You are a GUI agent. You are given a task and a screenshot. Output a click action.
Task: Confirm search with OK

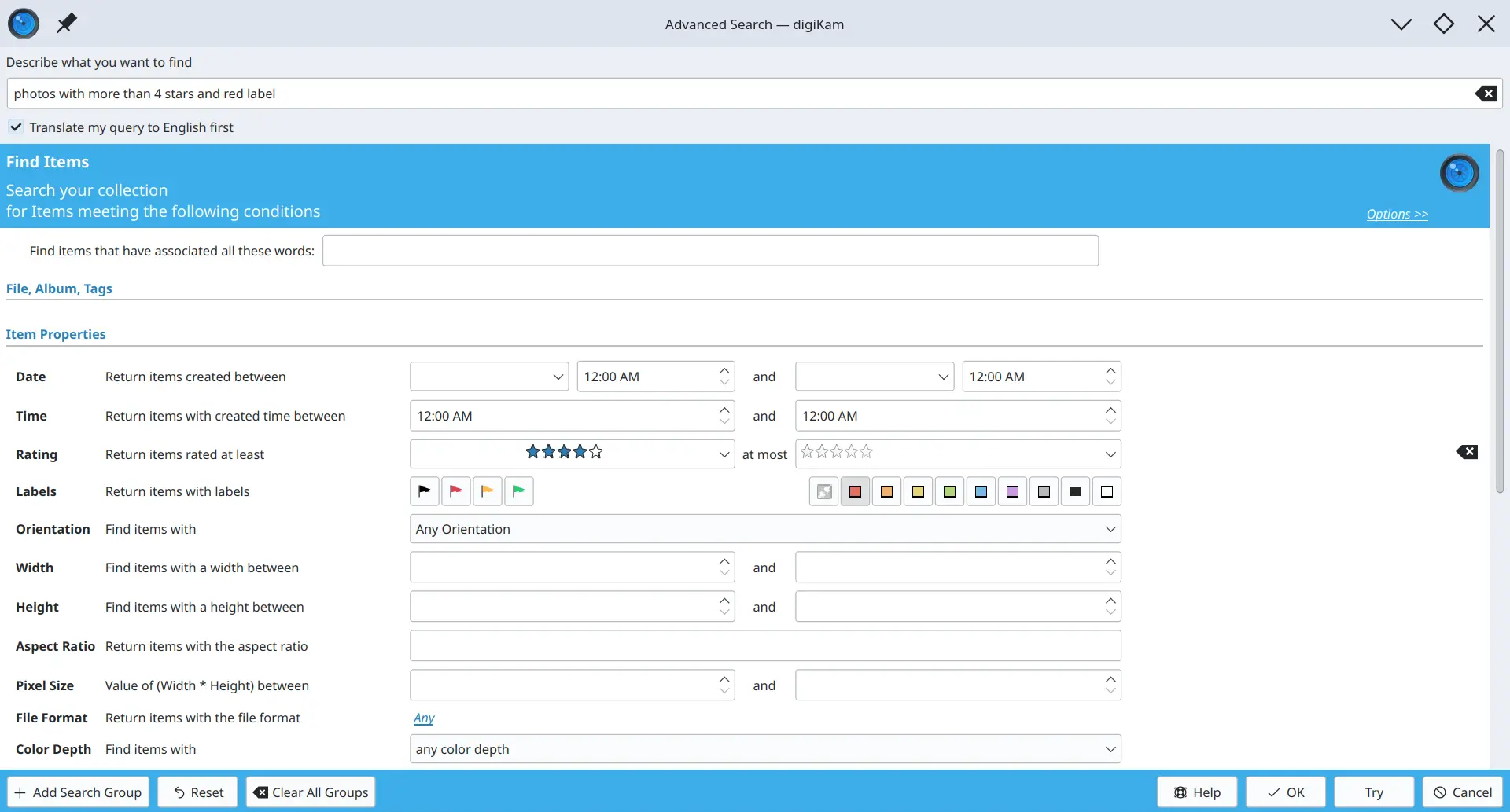pos(1286,792)
